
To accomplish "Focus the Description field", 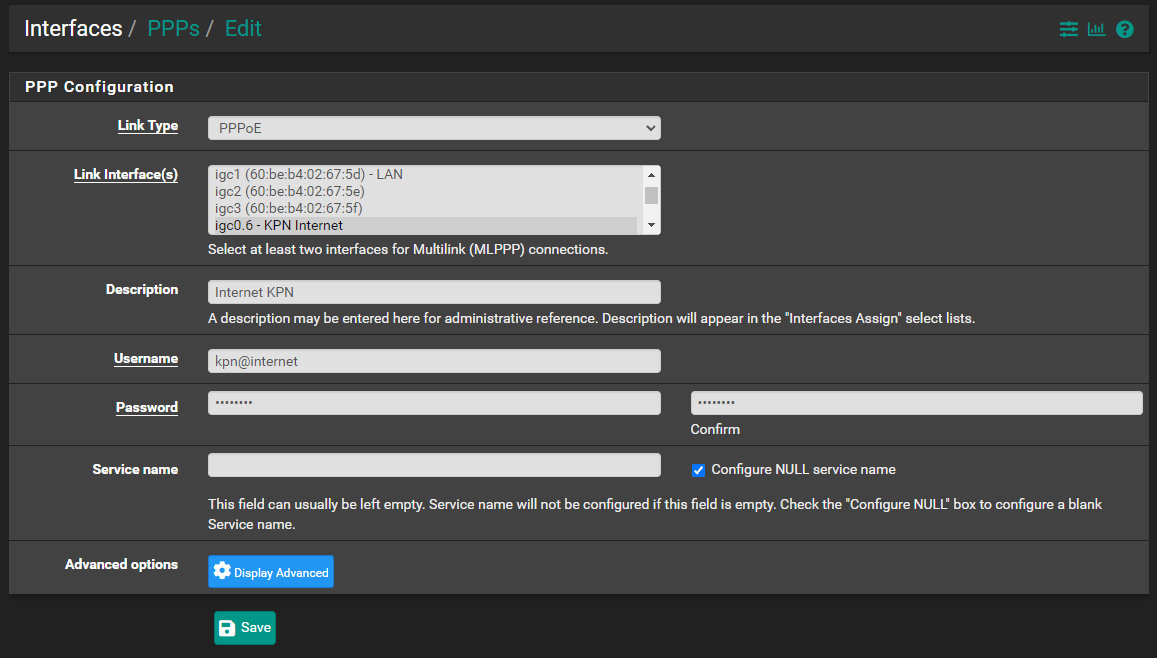I will 434,292.
